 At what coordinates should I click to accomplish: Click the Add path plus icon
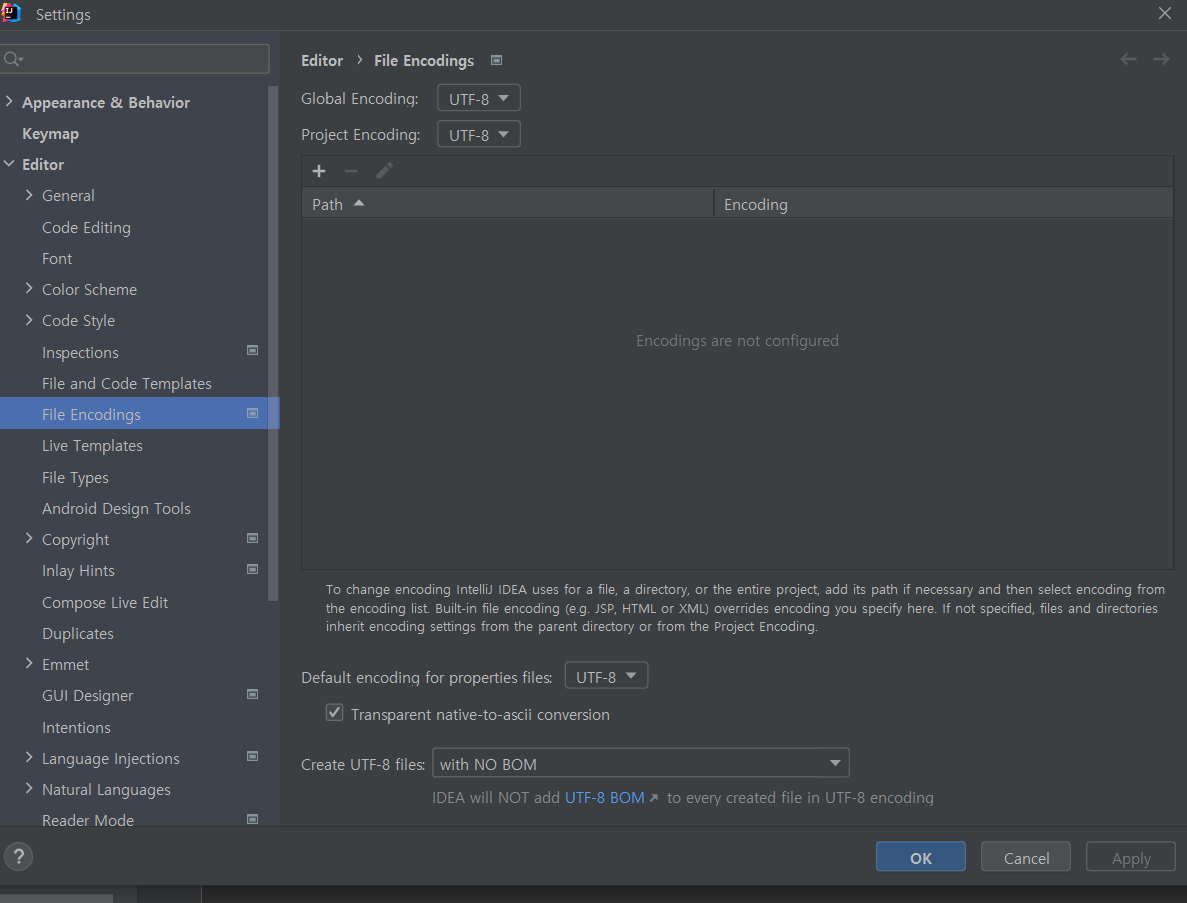(319, 171)
